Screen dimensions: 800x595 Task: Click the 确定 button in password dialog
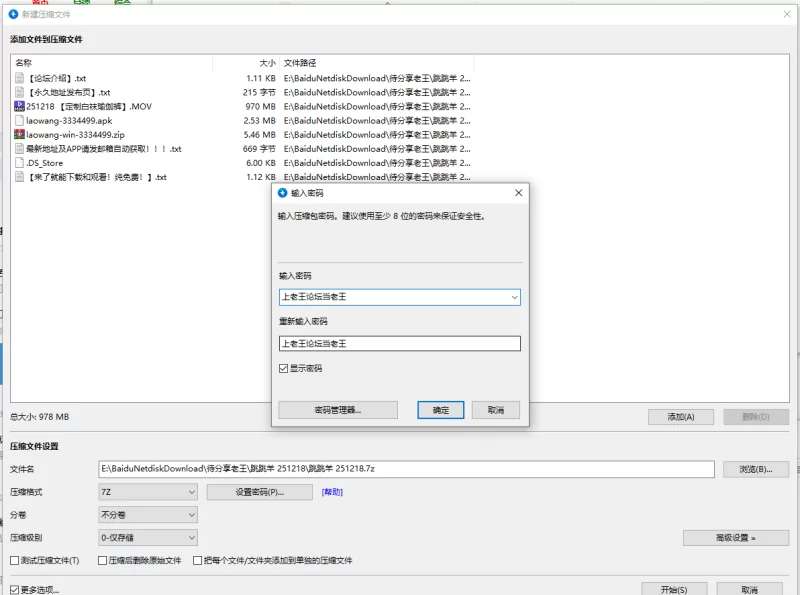[441, 410]
